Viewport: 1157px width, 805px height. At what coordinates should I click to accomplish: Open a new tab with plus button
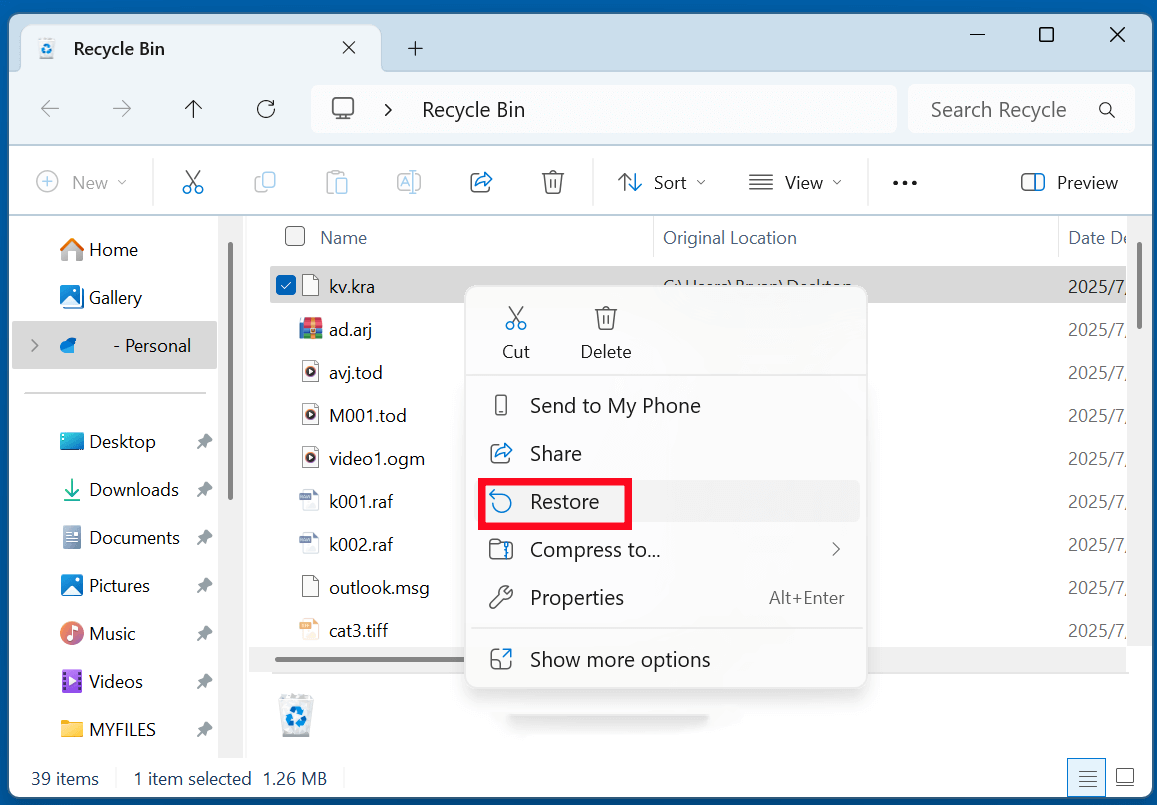(x=416, y=48)
